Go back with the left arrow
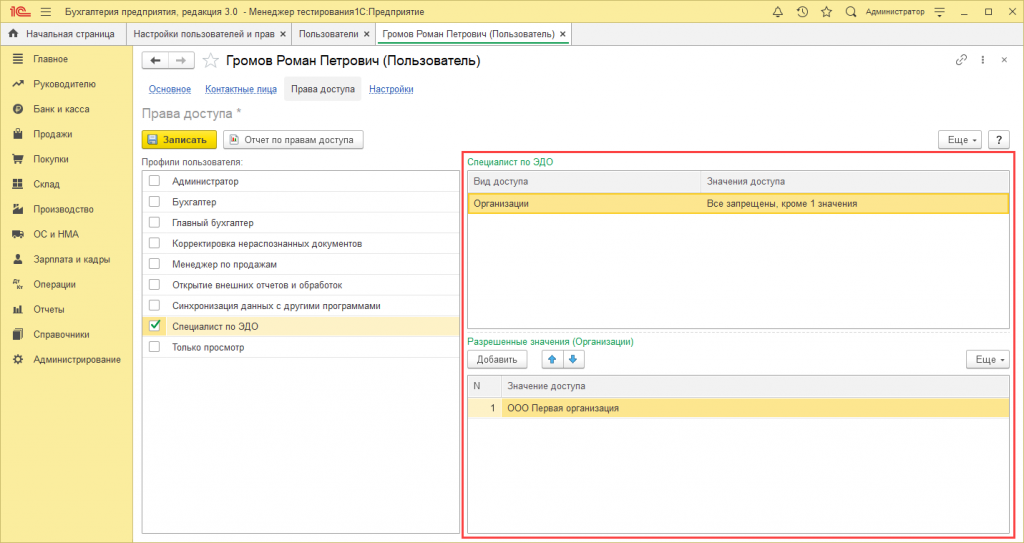The width and height of the screenshot is (1024, 543). click(155, 61)
